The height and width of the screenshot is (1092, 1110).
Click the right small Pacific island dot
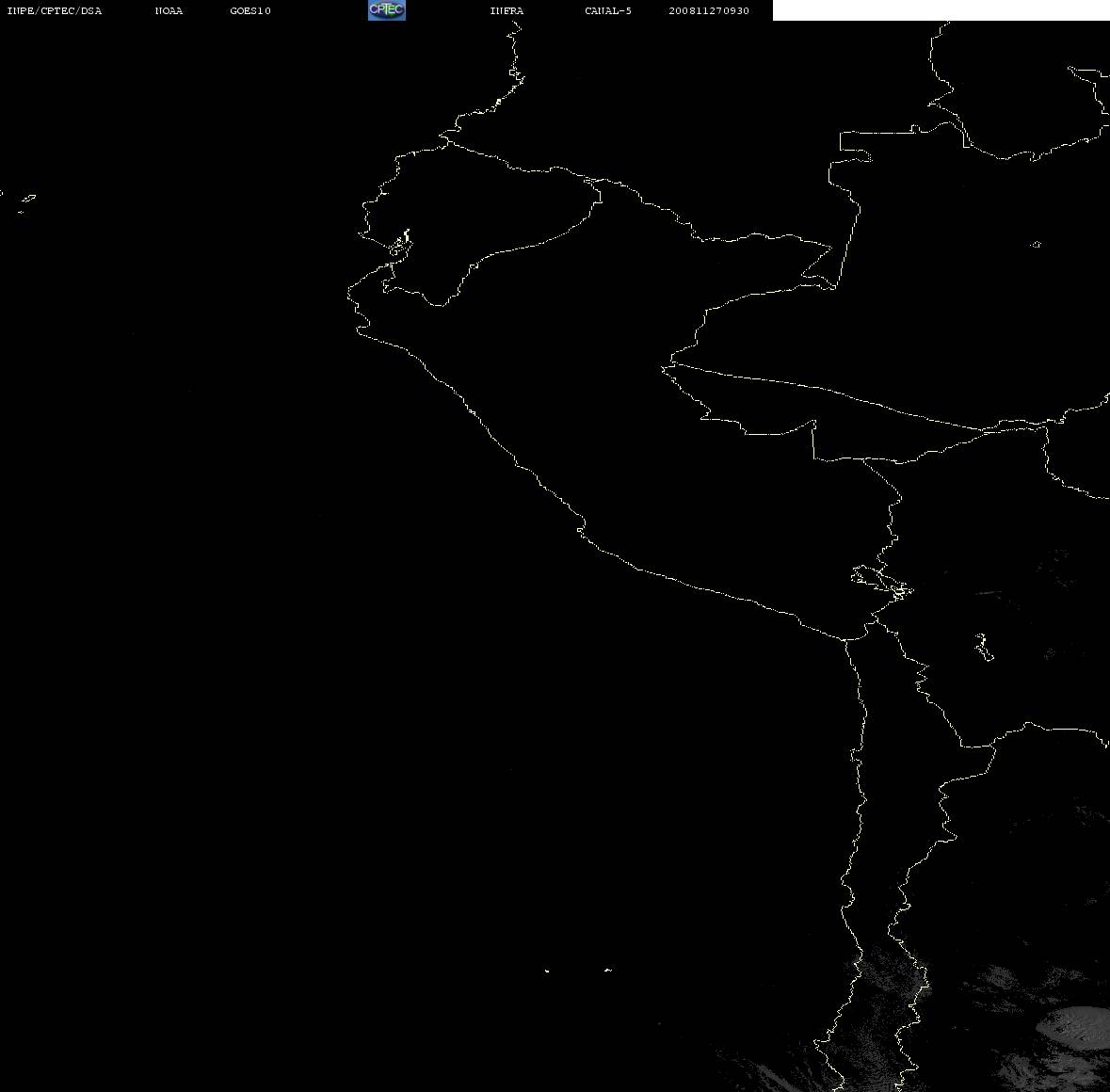[608, 970]
